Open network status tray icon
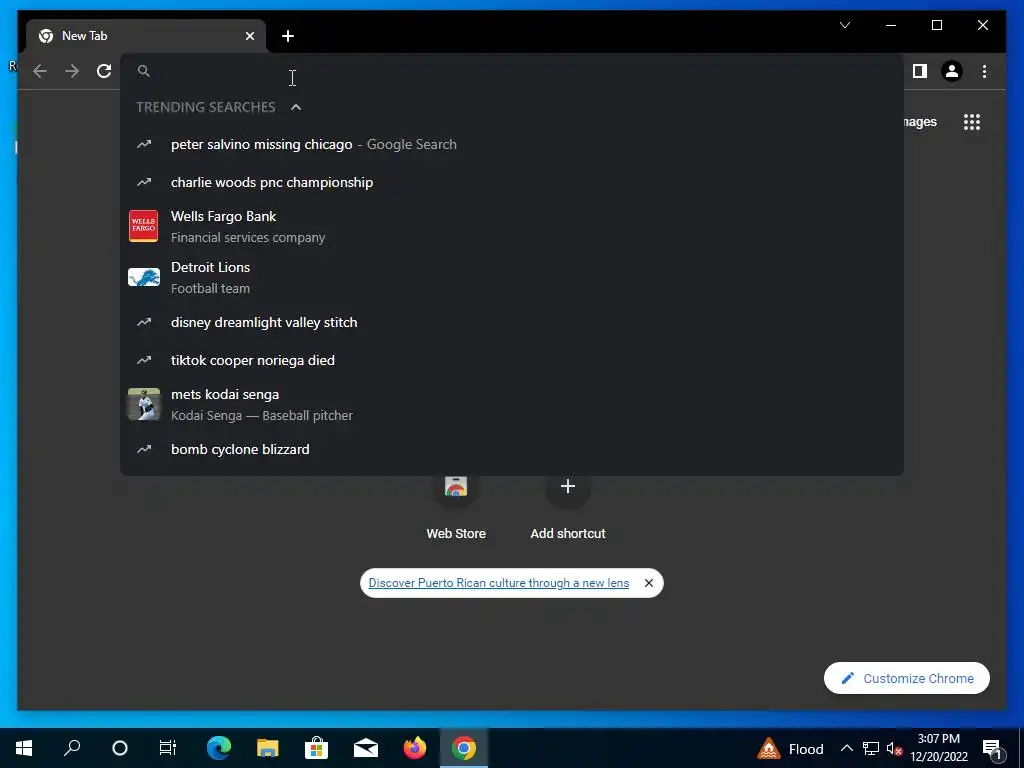The height and width of the screenshot is (768, 1024). coord(871,748)
